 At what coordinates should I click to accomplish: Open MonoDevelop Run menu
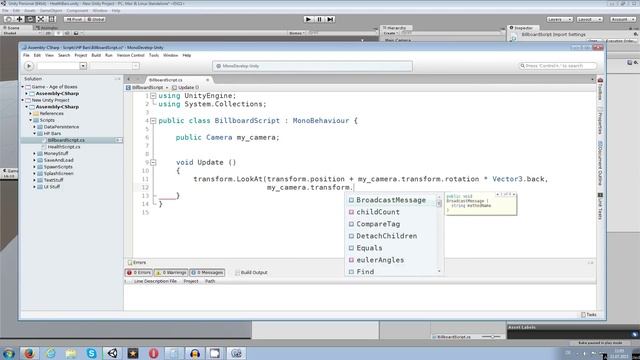(x=109, y=55)
